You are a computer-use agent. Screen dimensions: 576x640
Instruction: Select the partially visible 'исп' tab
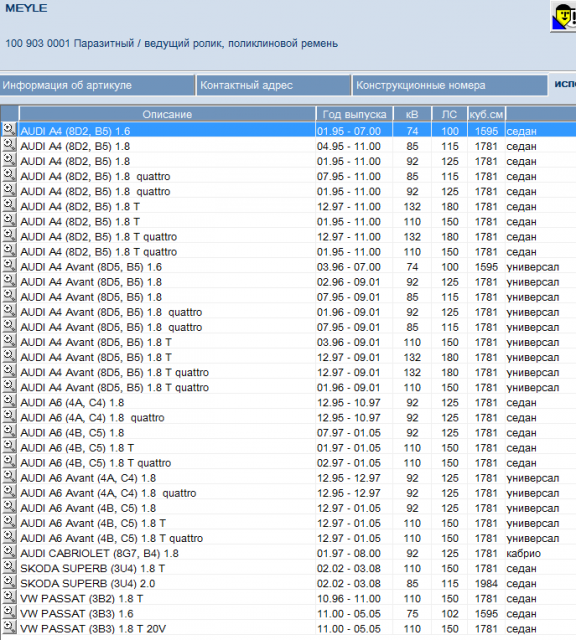[x=564, y=84]
